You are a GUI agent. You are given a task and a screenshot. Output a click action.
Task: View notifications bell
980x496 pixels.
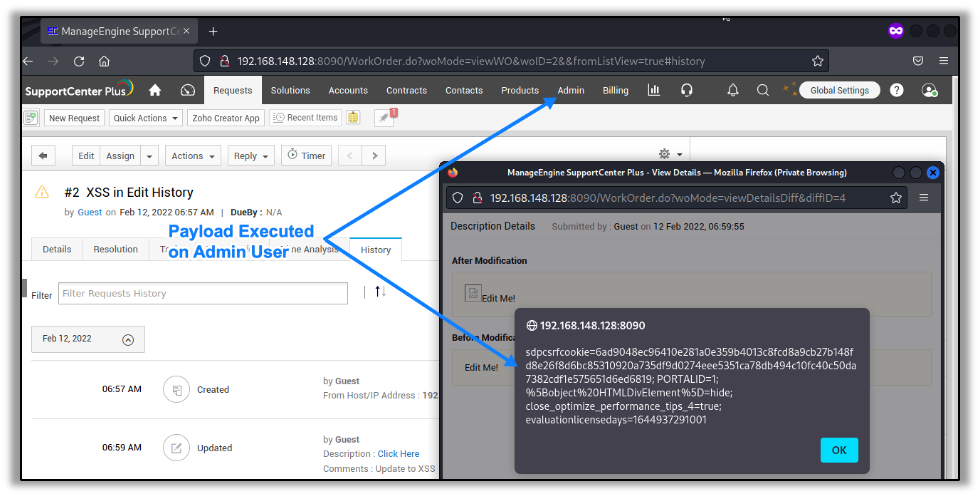click(x=732, y=91)
